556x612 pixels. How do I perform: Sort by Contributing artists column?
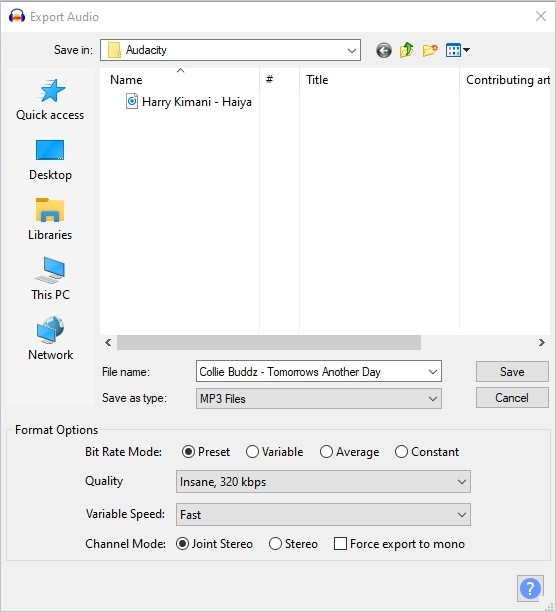(505, 80)
